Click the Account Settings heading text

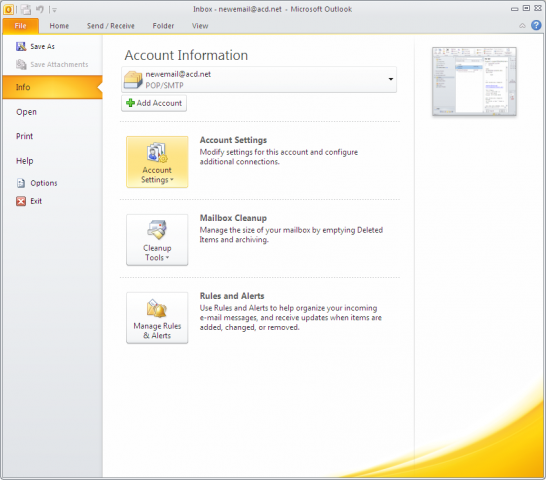click(x=233, y=140)
